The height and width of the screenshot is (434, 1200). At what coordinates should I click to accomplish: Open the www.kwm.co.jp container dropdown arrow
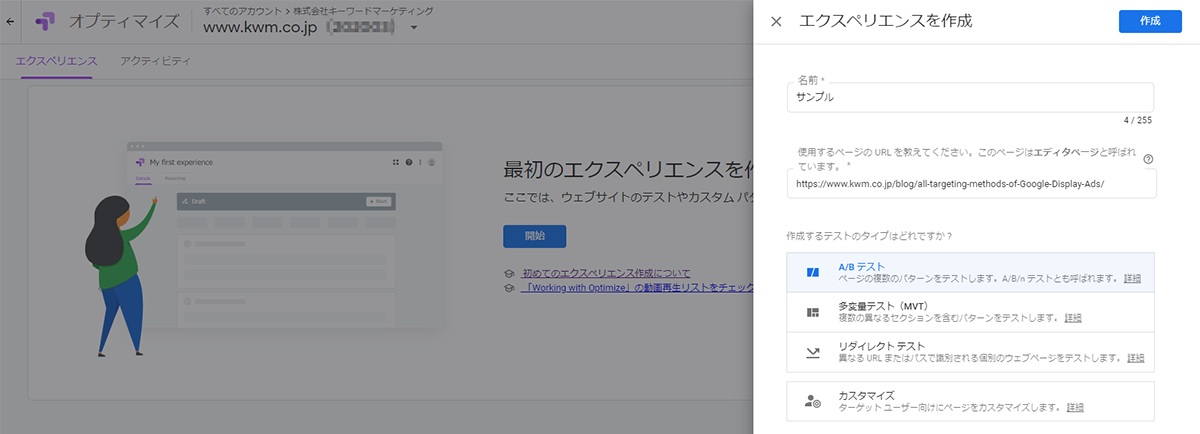(x=414, y=28)
